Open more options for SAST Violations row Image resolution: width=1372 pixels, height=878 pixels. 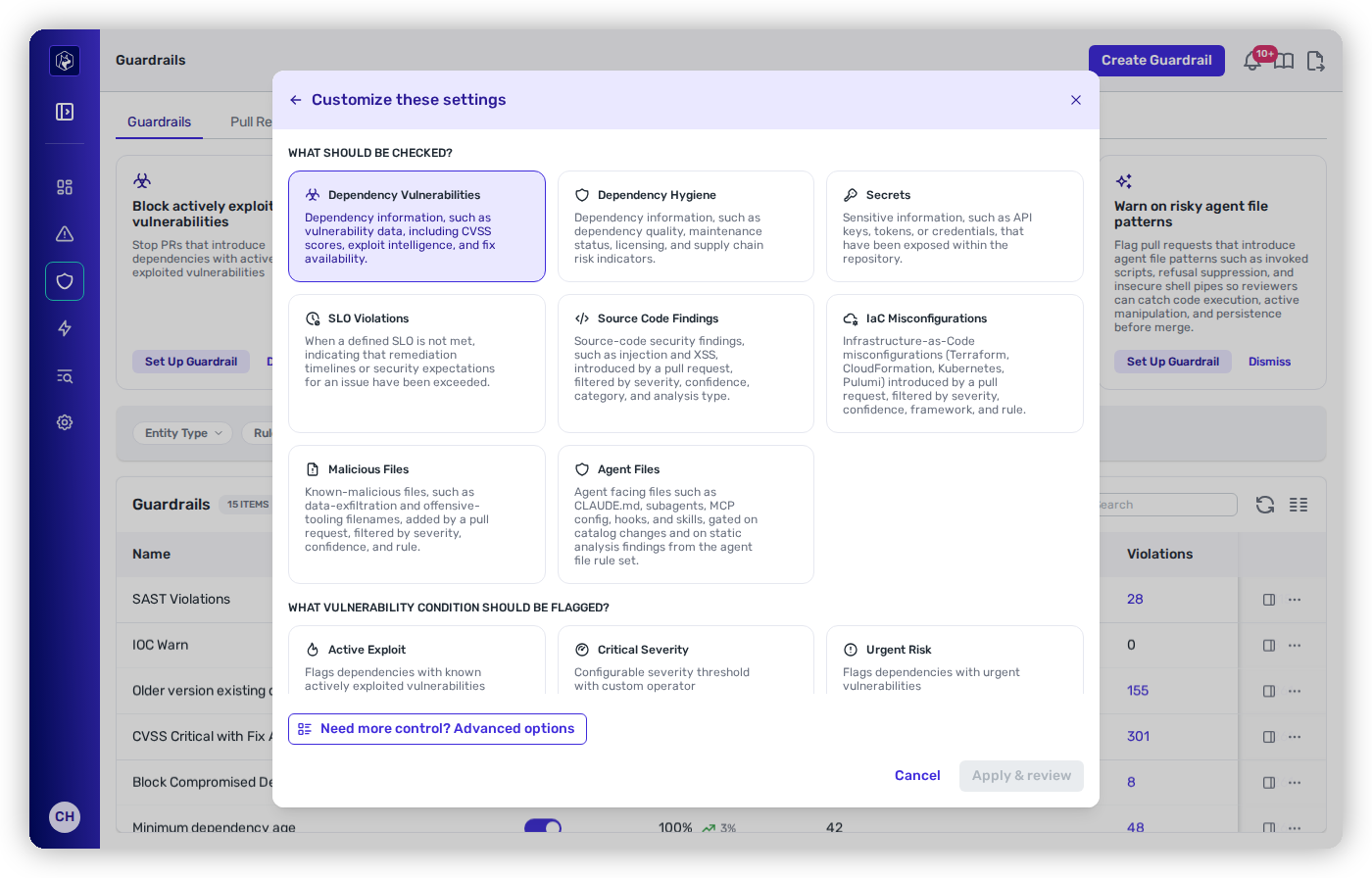(1295, 600)
